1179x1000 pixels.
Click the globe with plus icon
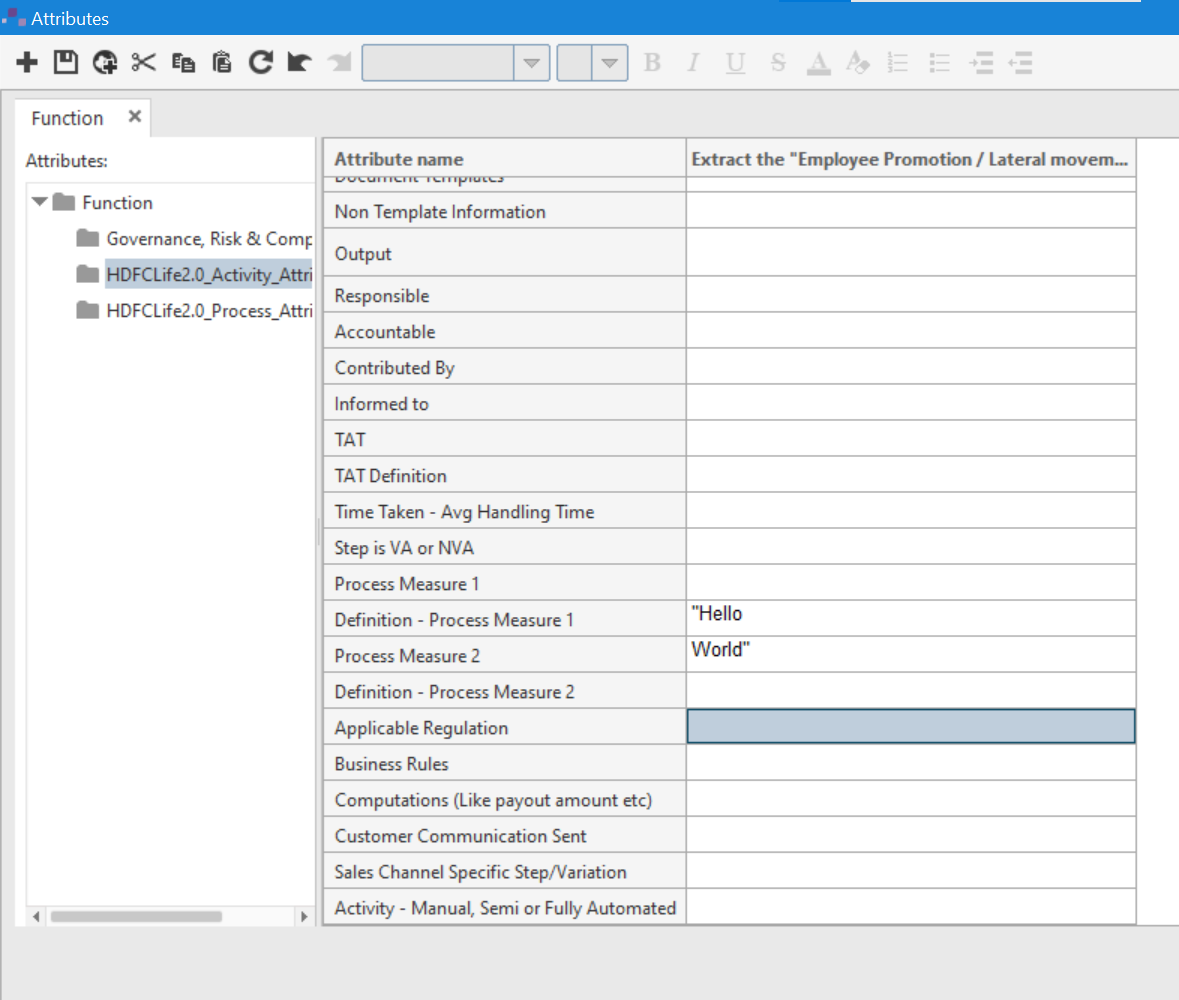104,63
